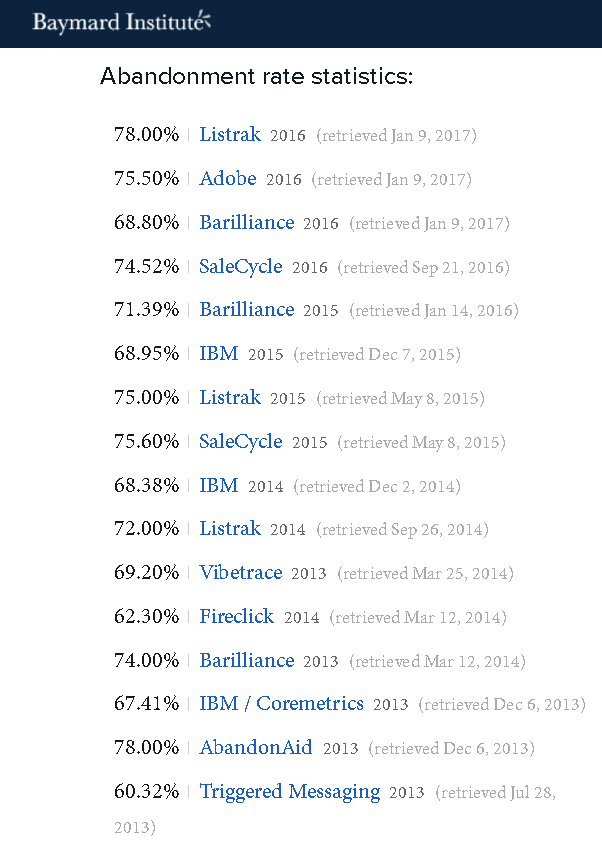
Task: Open the Triggered Messaging link
Action: 290,792
